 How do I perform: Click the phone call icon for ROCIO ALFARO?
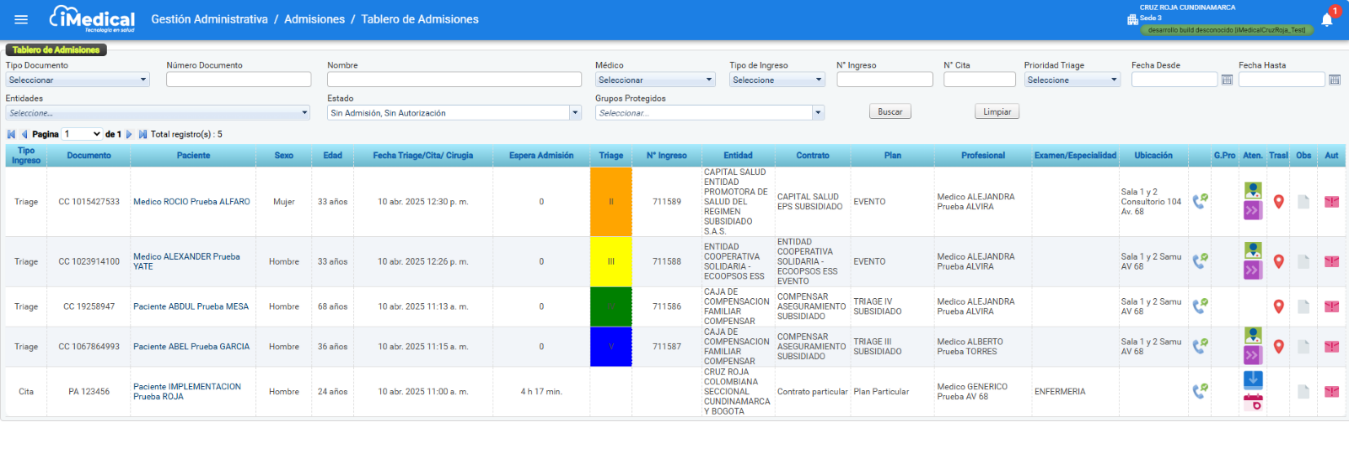point(1200,201)
